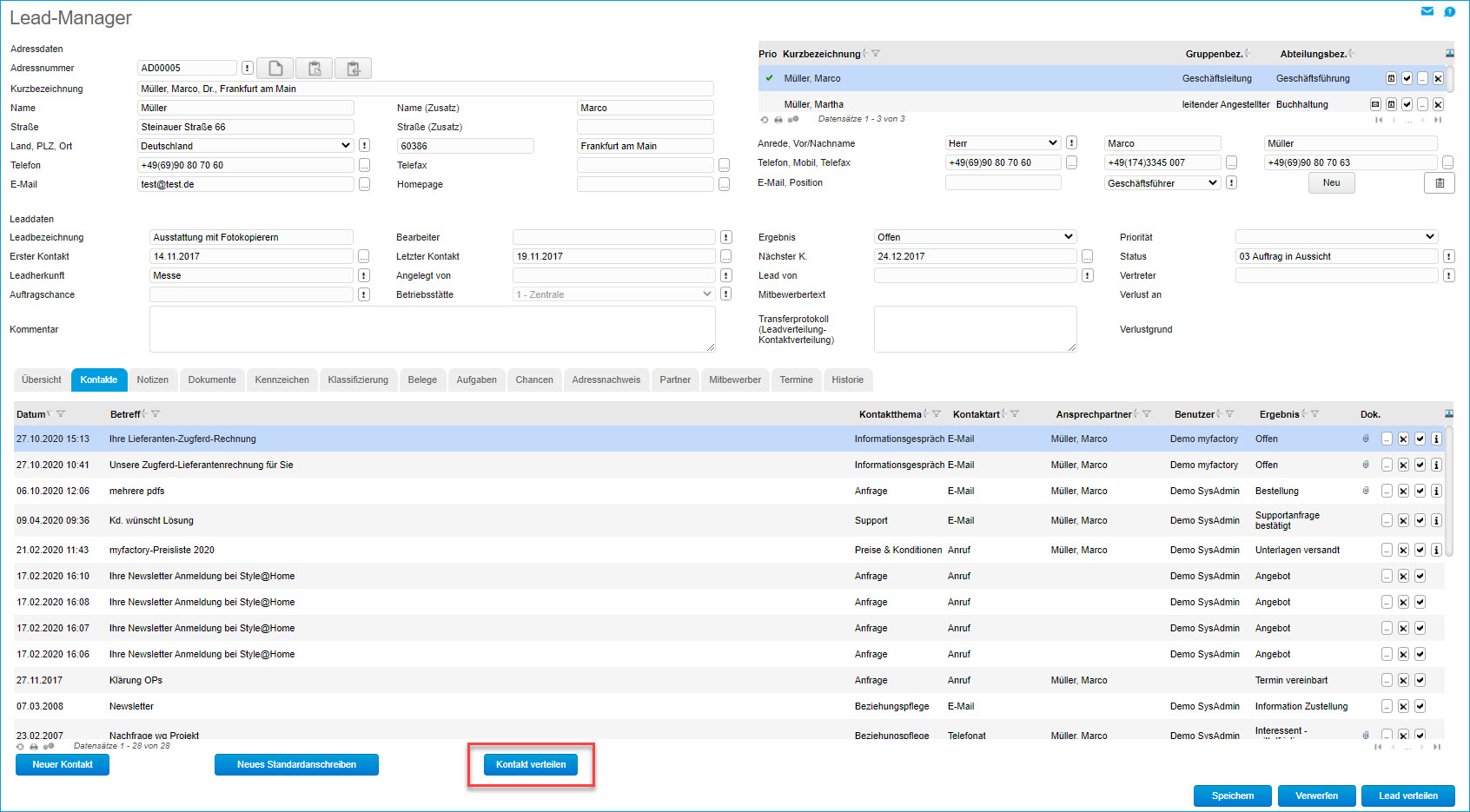Click the Neuer Kontakt button
This screenshot has width=1470, height=812.
pos(63,764)
